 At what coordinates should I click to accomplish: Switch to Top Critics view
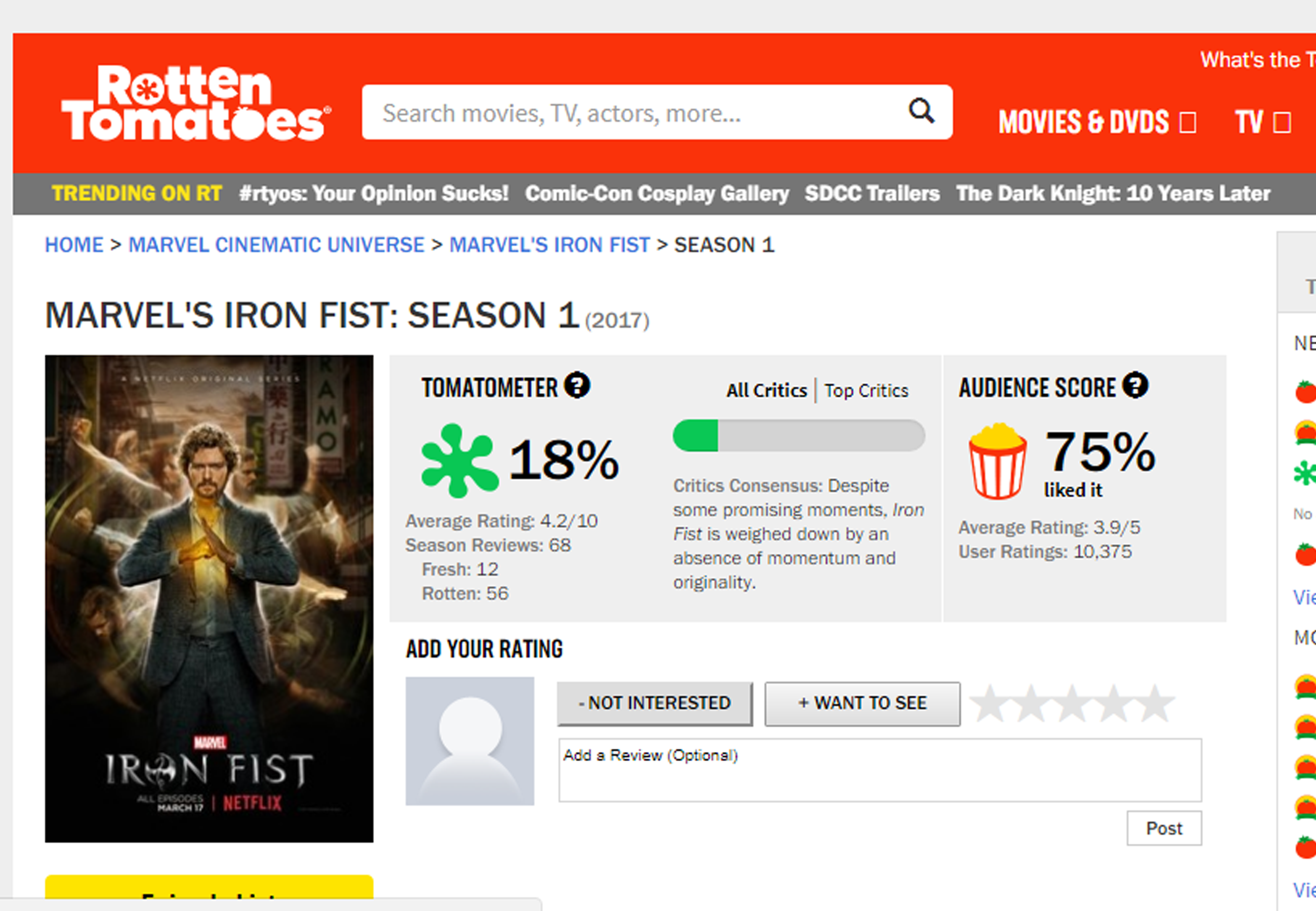coord(866,390)
